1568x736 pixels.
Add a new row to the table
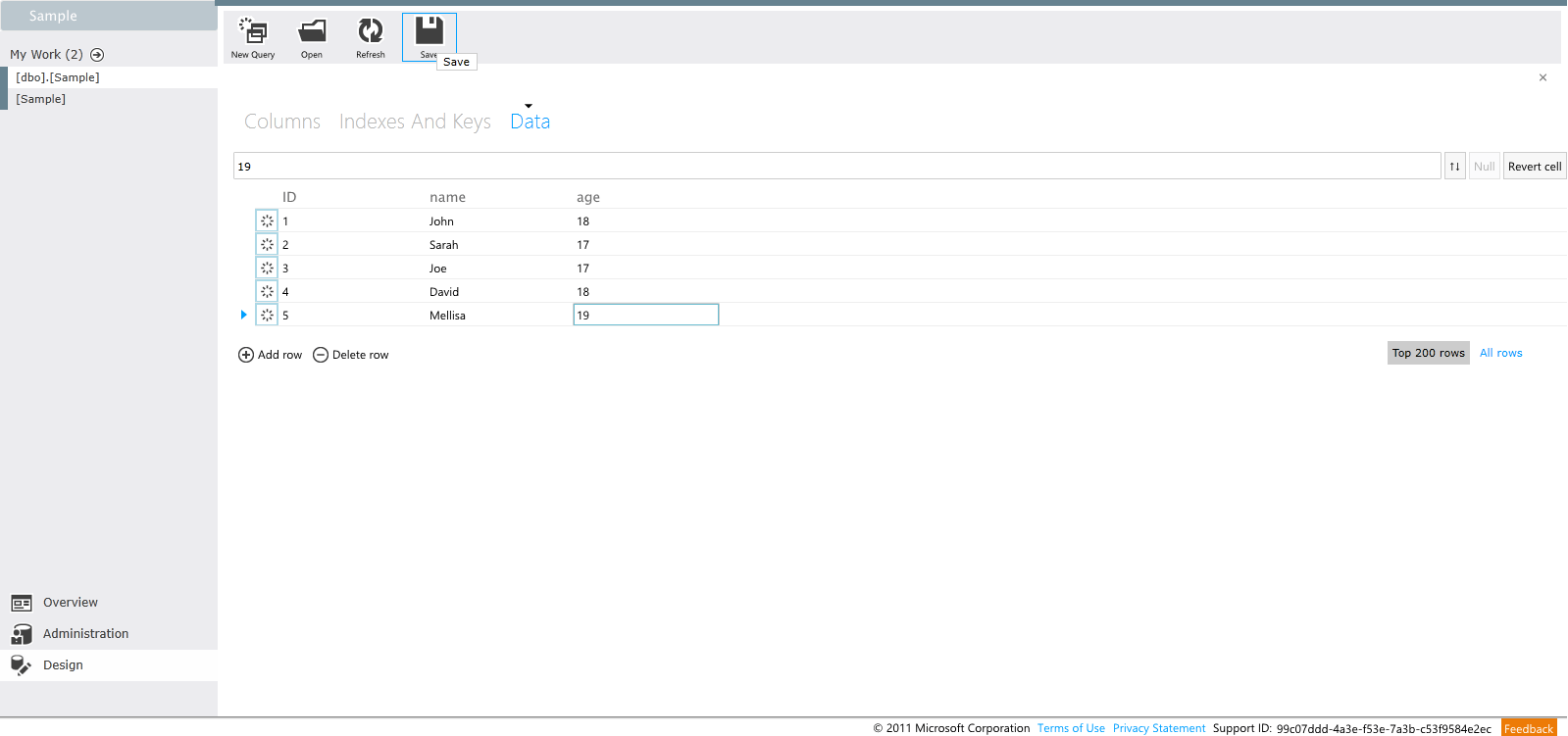click(x=271, y=355)
